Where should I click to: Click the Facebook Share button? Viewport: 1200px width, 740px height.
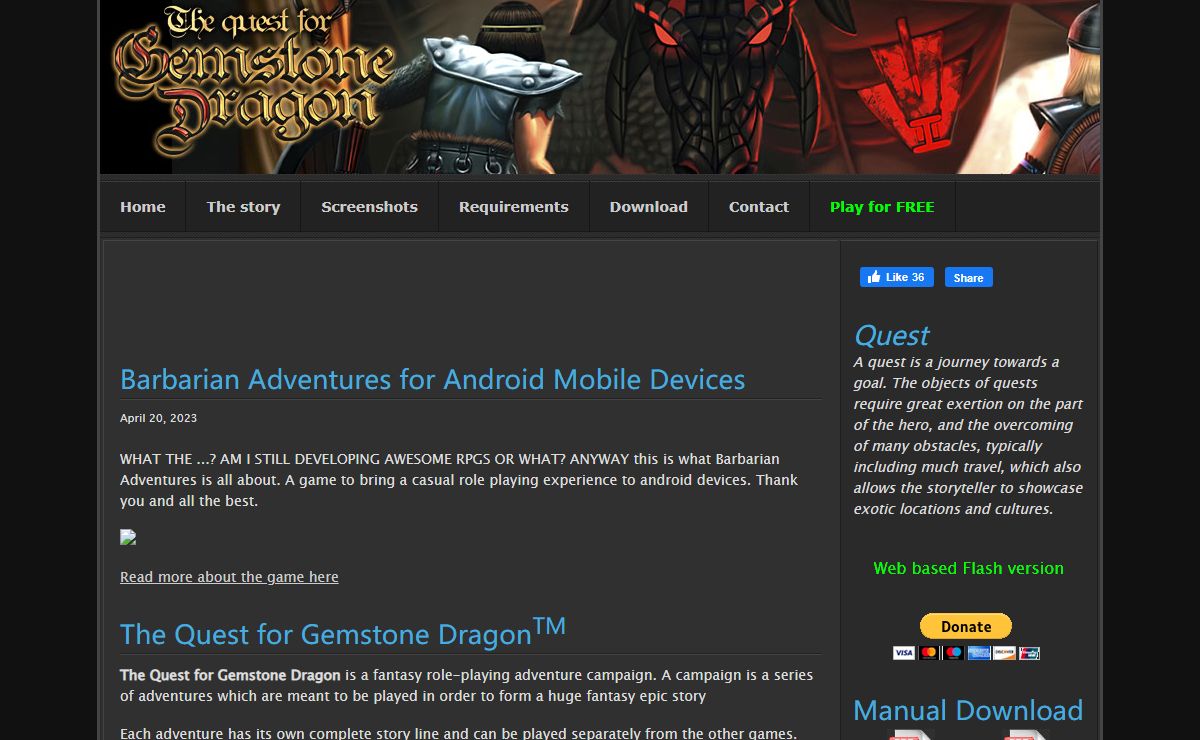pyautogui.click(x=969, y=277)
